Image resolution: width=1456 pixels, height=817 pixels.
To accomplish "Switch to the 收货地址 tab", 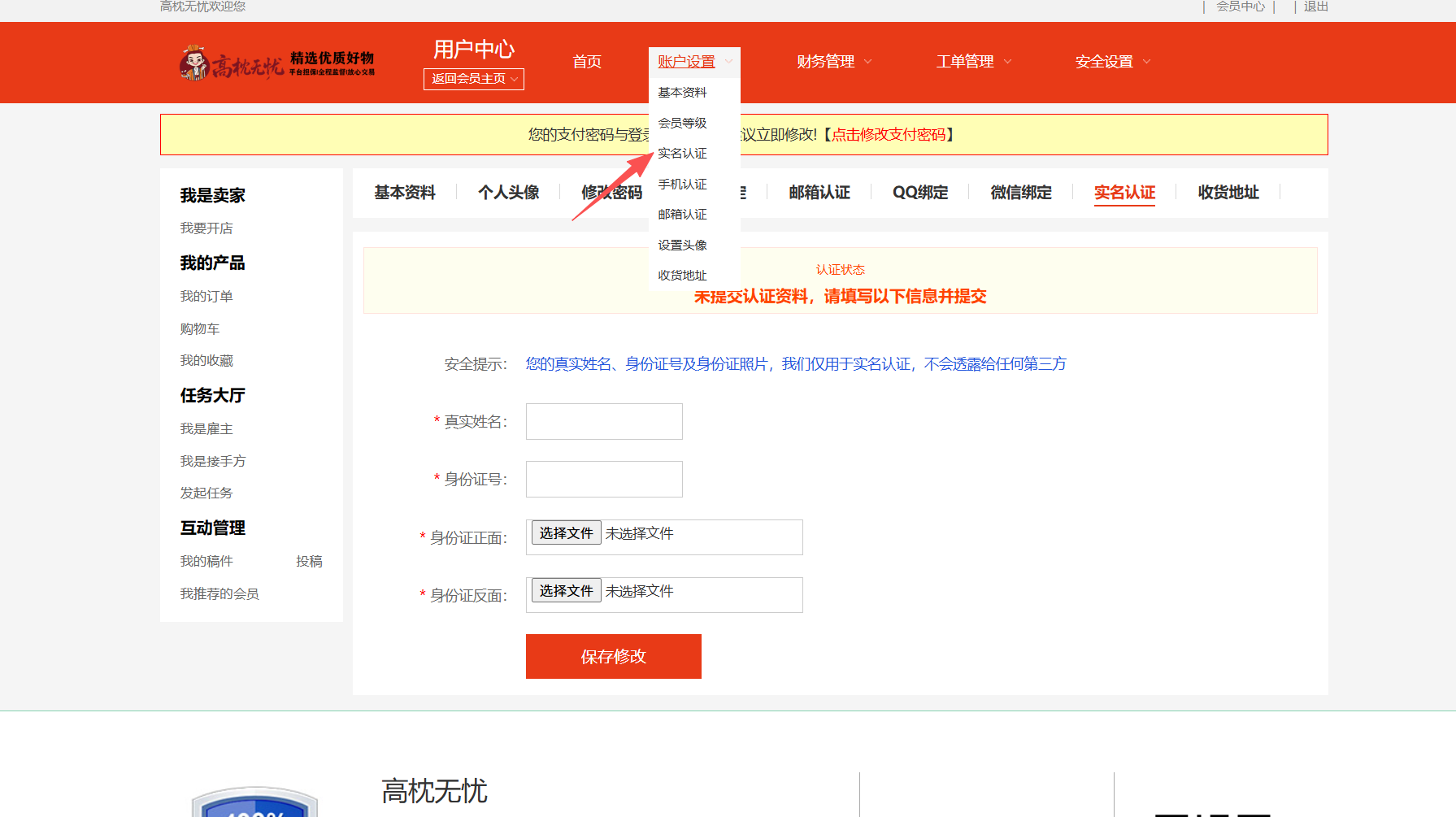I will 1228,193.
